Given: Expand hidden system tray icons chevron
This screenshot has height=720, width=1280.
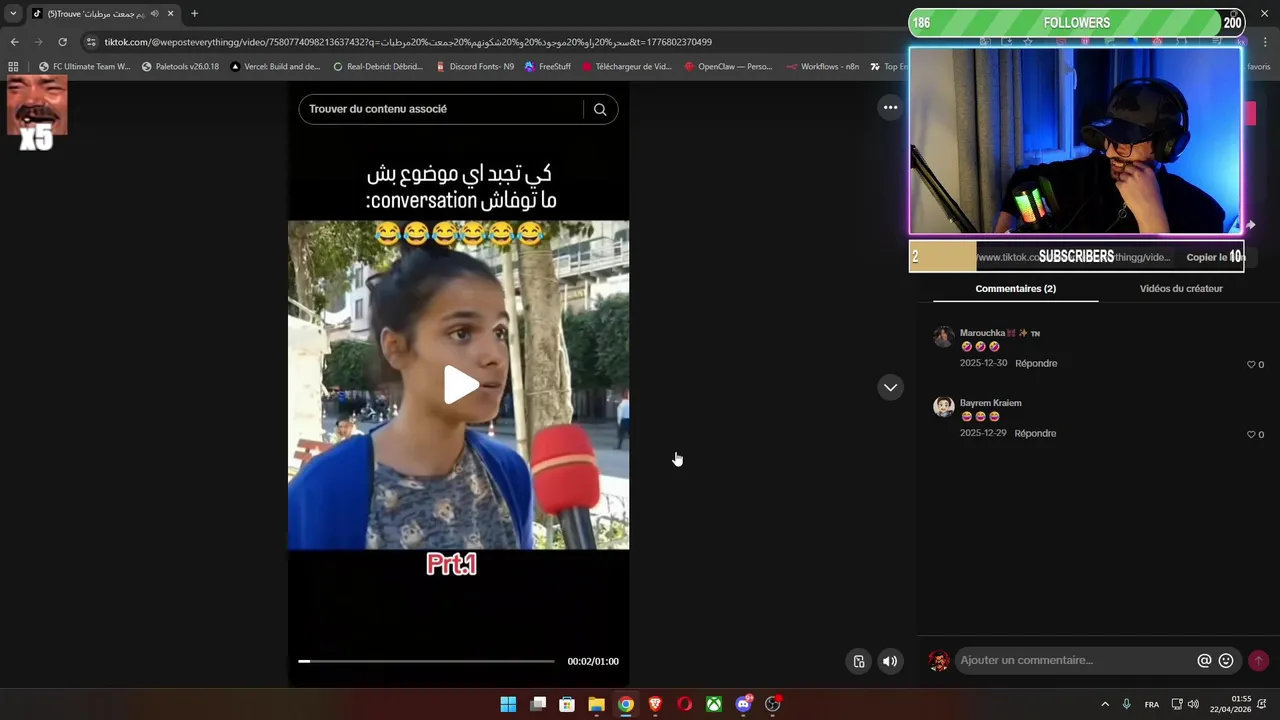Looking at the screenshot, I should [x=1104, y=704].
